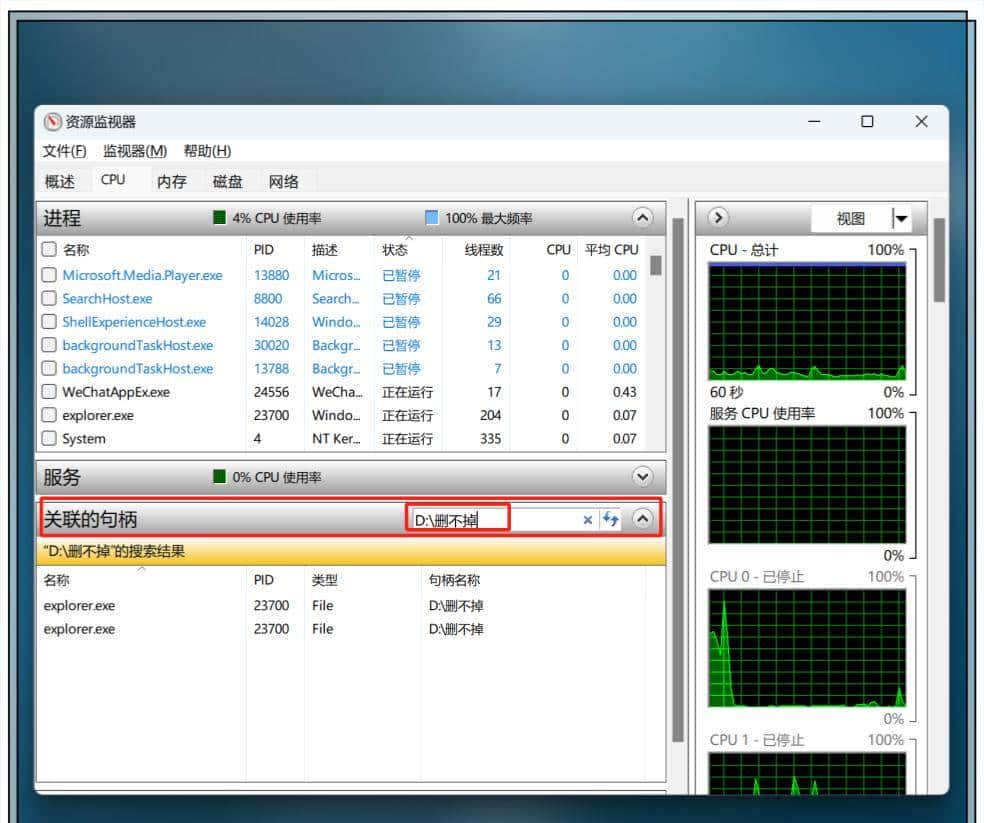
Task: Click the green CPU indicator in 服务 header
Action: click(220, 477)
